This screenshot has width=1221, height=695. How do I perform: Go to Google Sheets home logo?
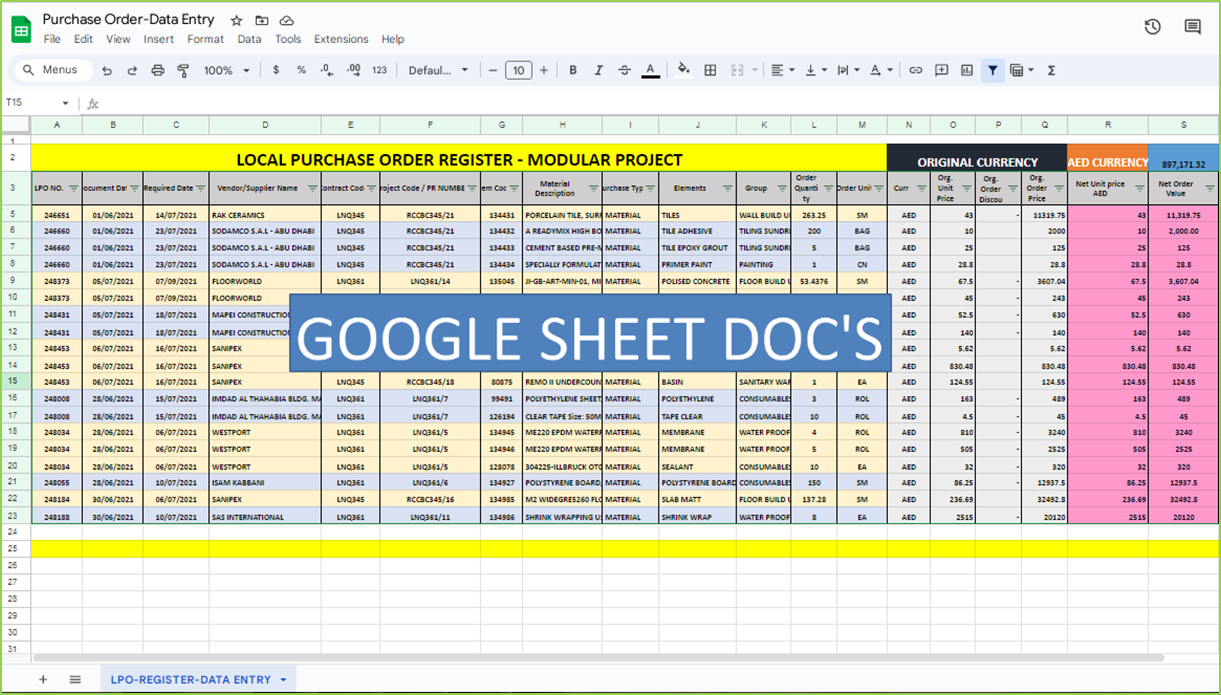[x=21, y=29]
